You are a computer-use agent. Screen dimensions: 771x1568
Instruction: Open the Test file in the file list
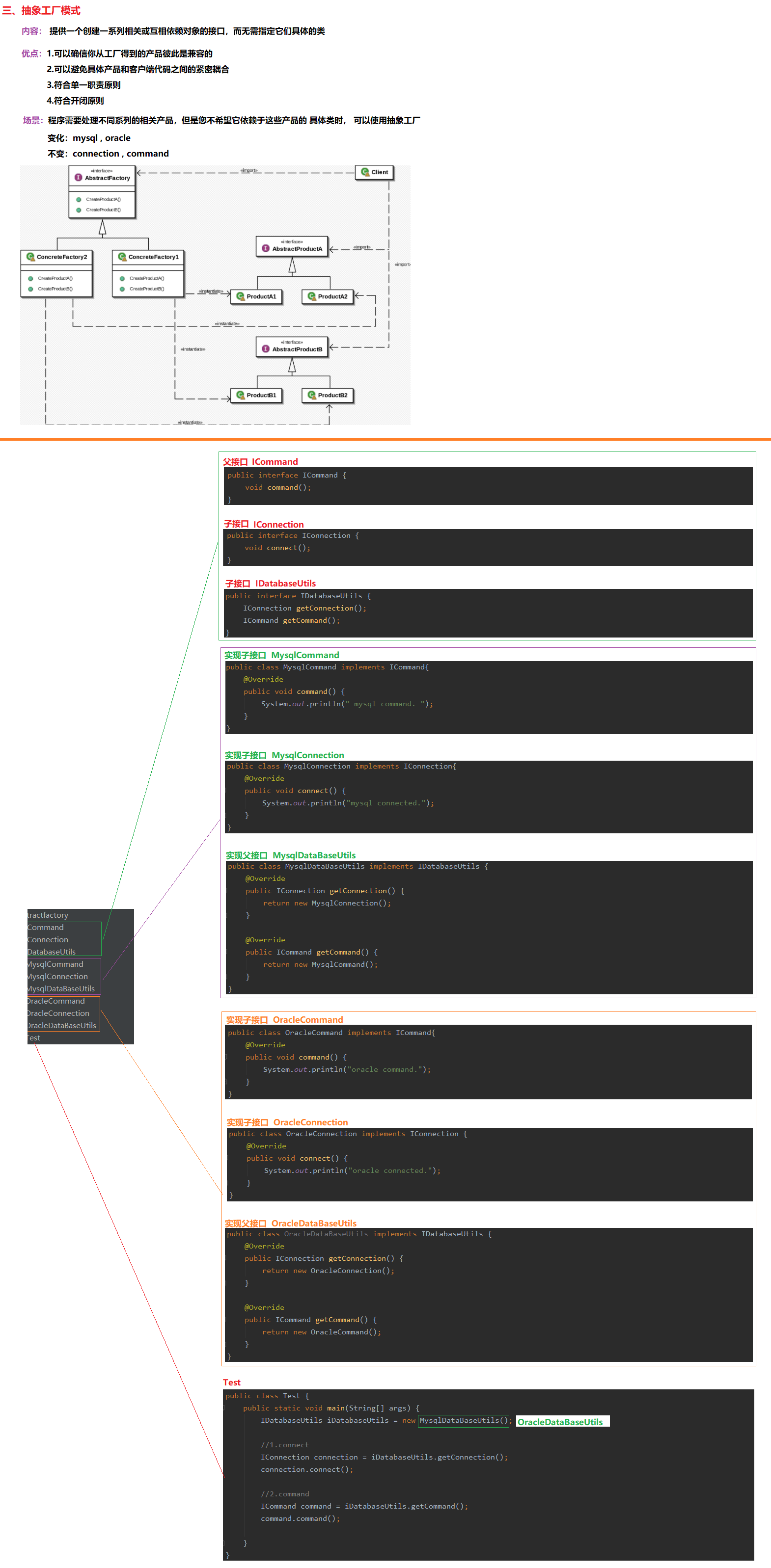pos(34,1038)
